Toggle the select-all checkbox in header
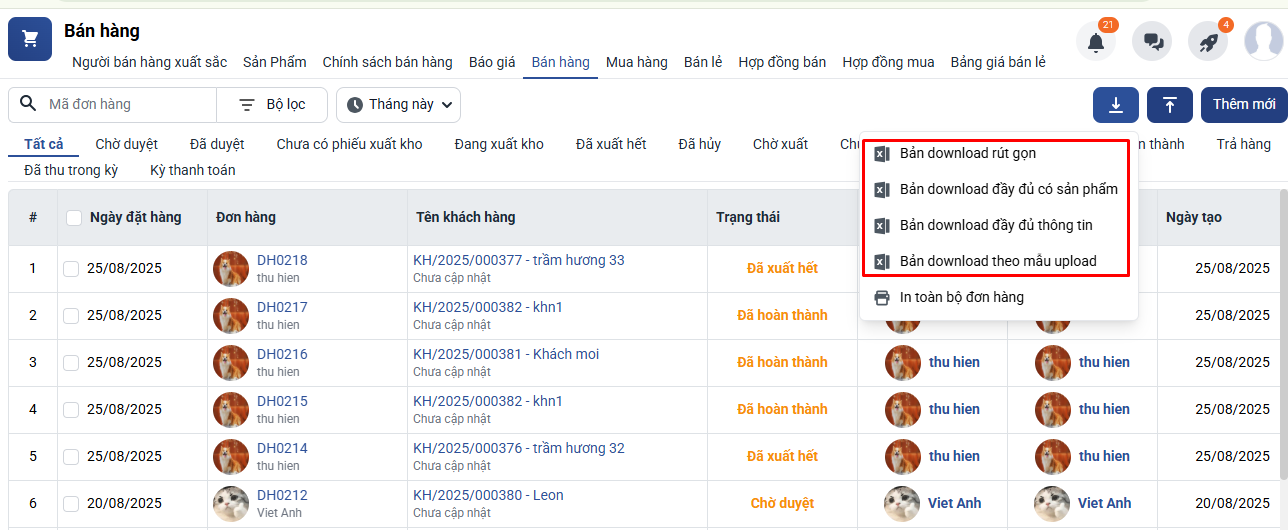This screenshot has width=1288, height=530. tap(74, 218)
